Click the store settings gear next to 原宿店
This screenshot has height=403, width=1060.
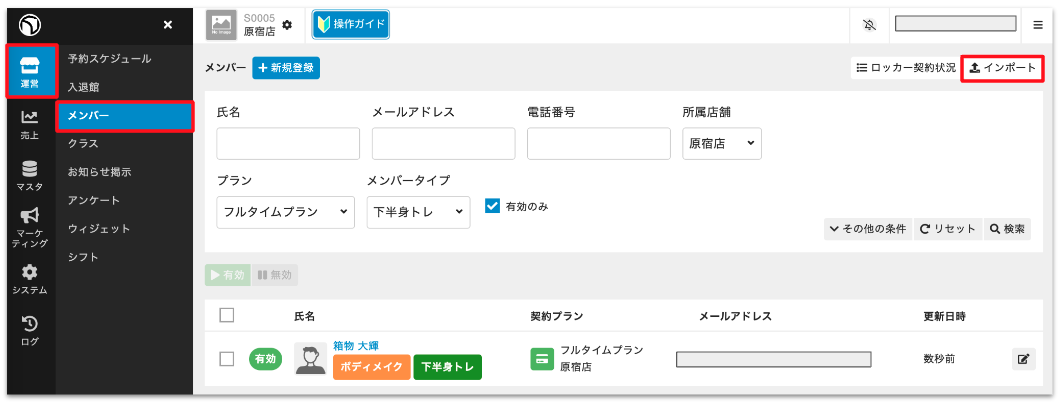(288, 24)
